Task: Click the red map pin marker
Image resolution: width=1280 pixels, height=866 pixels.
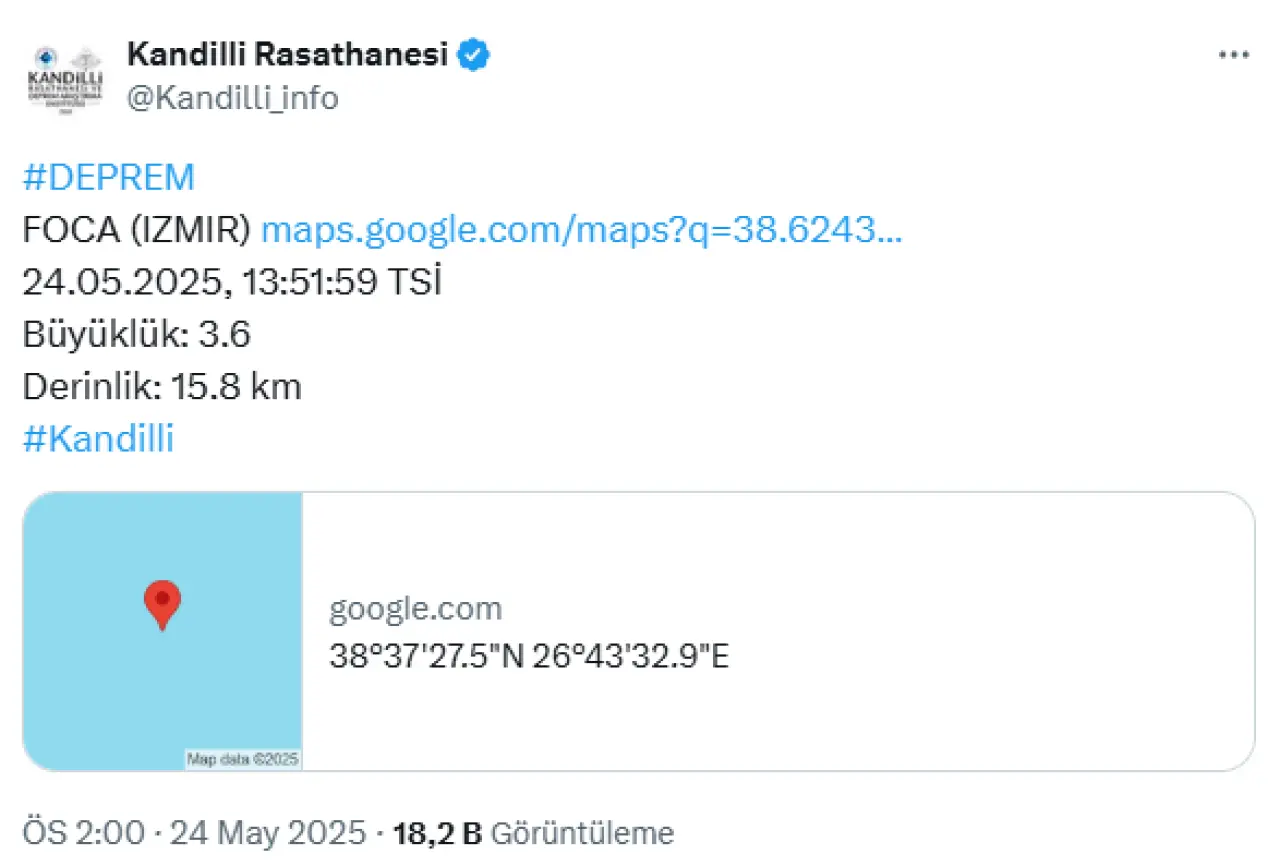Action: pyautogui.click(x=162, y=604)
